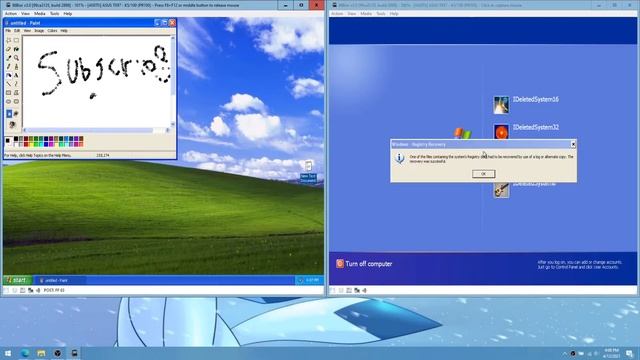This screenshot has width=640, height=360.
Task: Click Paint's horizontal canvas scrollbar
Action: click(x=96, y=130)
